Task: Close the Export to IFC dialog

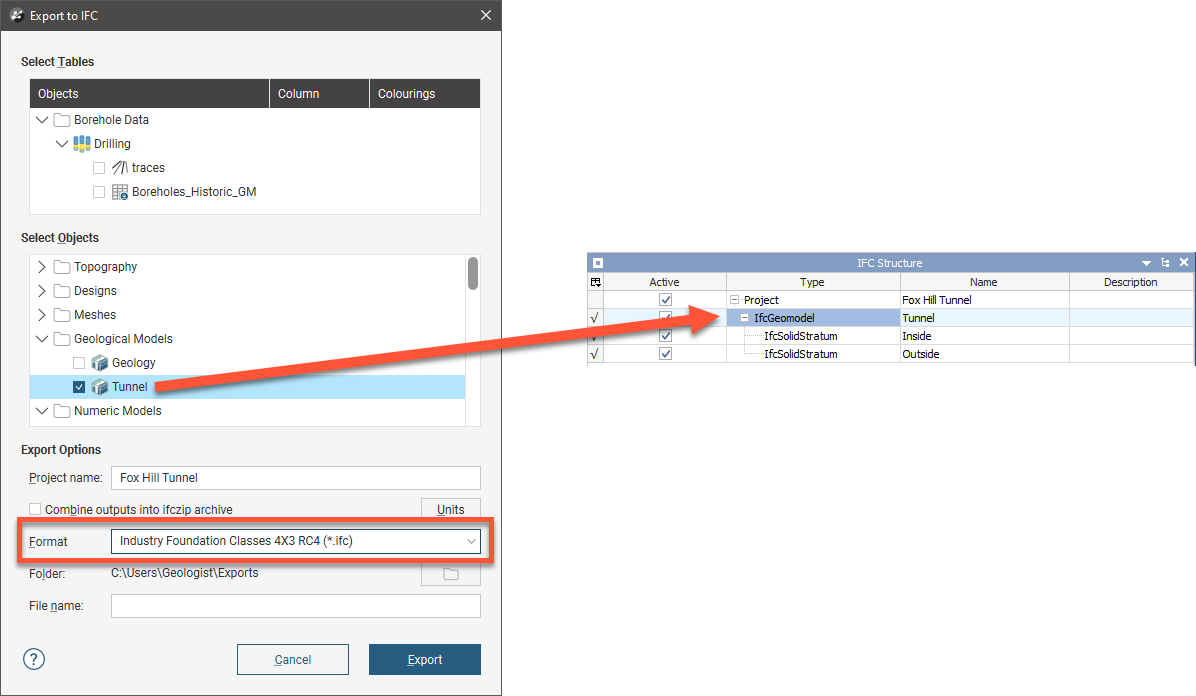Action: (486, 15)
